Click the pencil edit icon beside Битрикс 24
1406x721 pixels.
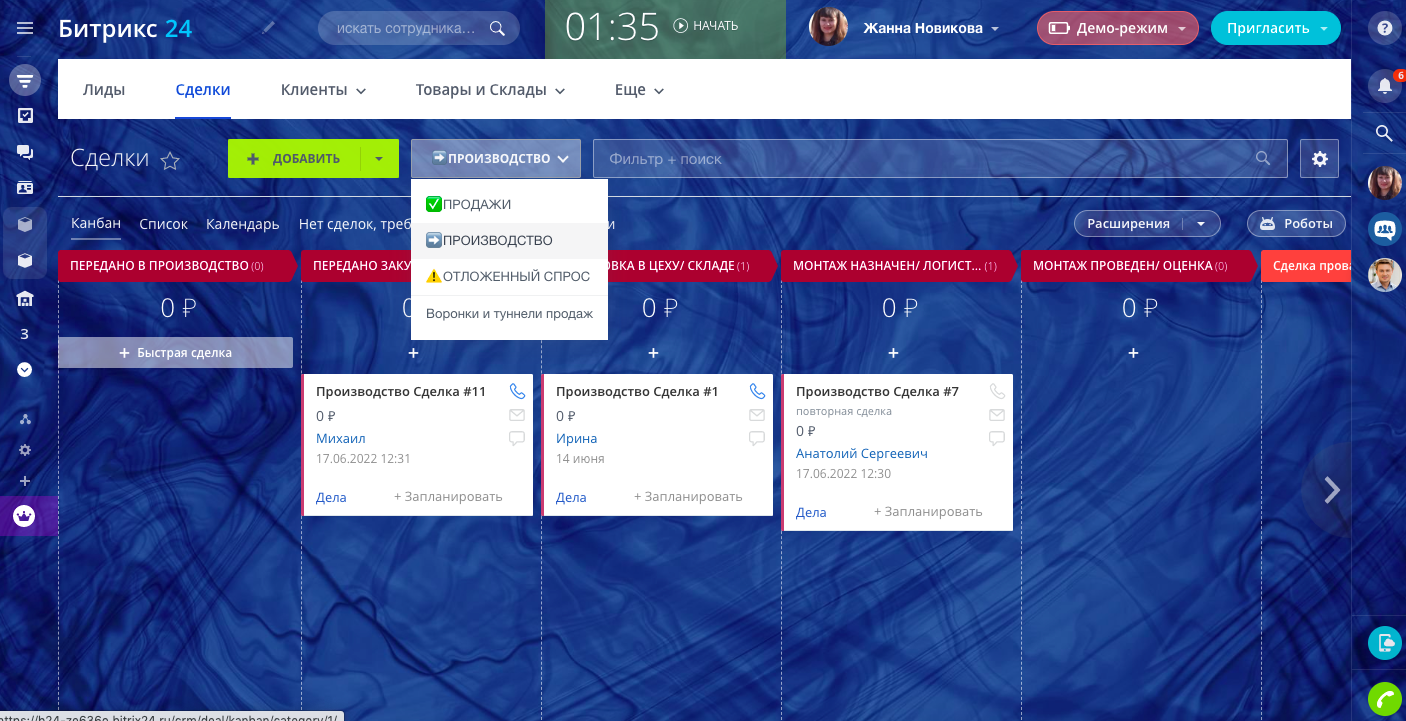pos(268,28)
